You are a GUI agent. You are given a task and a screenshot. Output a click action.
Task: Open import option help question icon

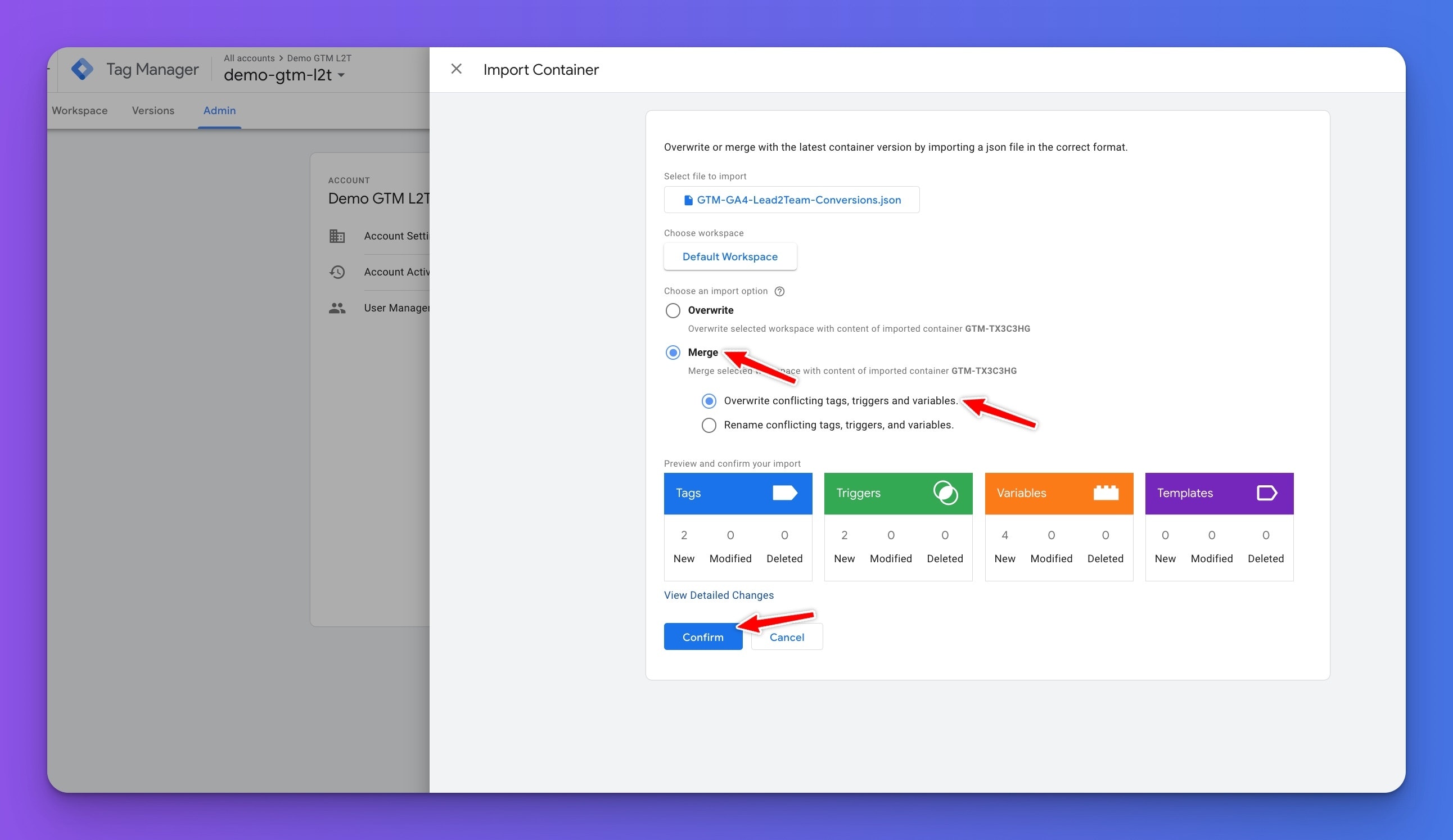coord(779,291)
